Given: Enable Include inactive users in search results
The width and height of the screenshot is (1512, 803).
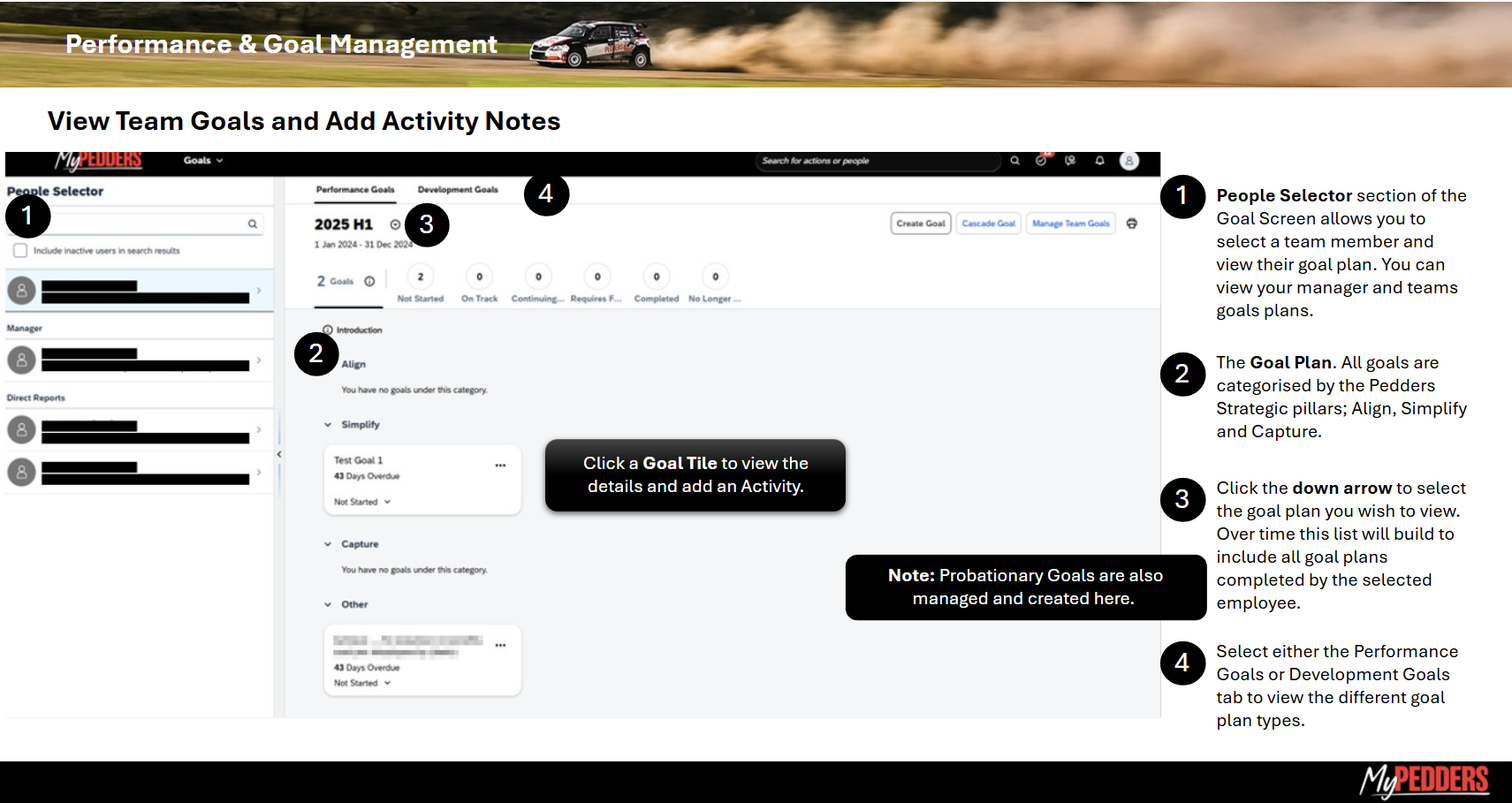Looking at the screenshot, I should (20, 251).
